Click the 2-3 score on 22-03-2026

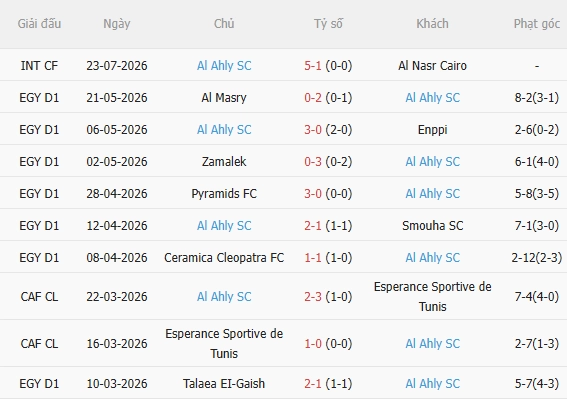pos(312,297)
